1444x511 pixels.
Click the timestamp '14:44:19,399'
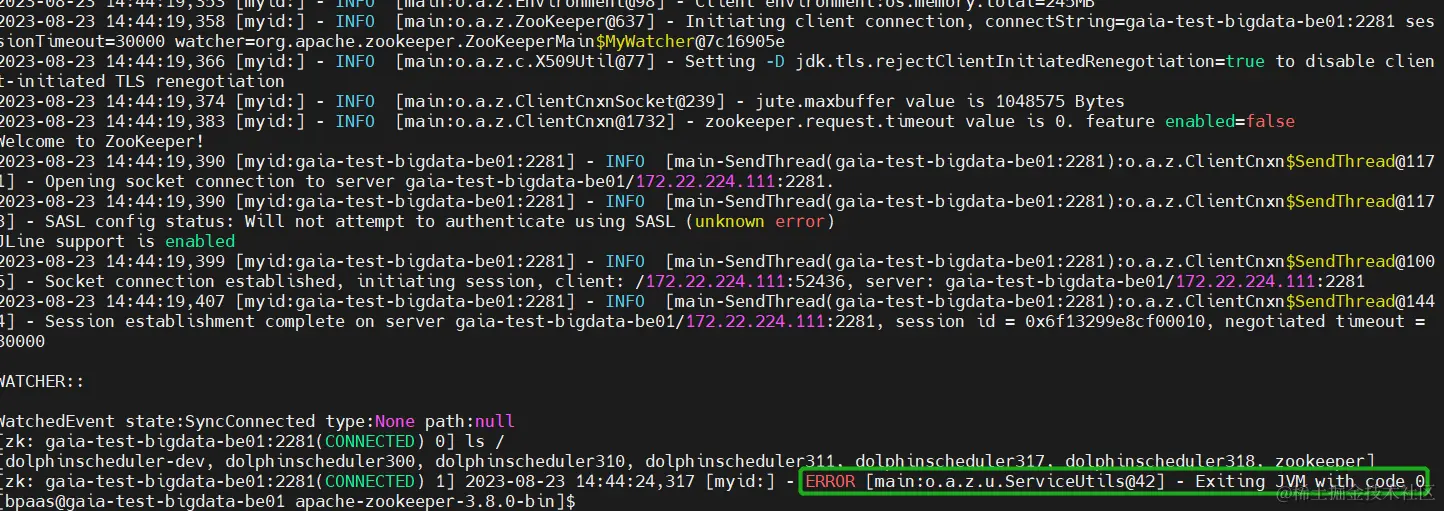[165, 261]
